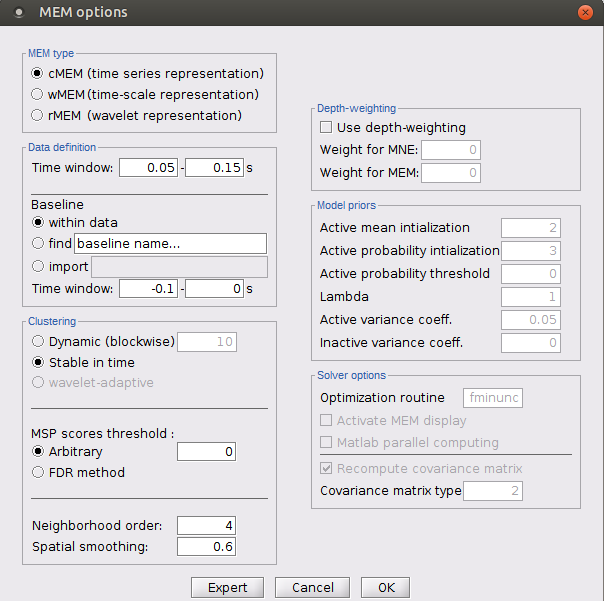604x601 pixels.
Task: Click the window menu icon in title bar
Action: point(19,13)
